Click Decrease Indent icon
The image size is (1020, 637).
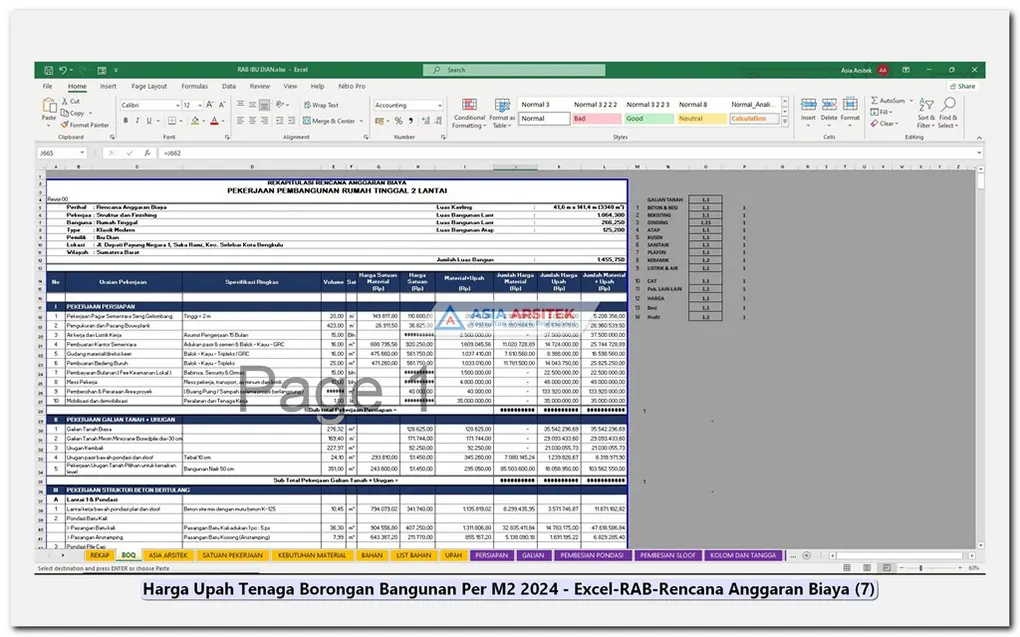click(x=280, y=121)
